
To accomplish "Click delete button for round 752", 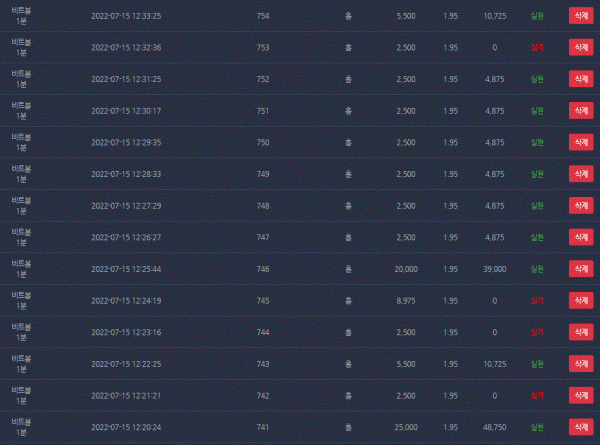I will tap(581, 79).
